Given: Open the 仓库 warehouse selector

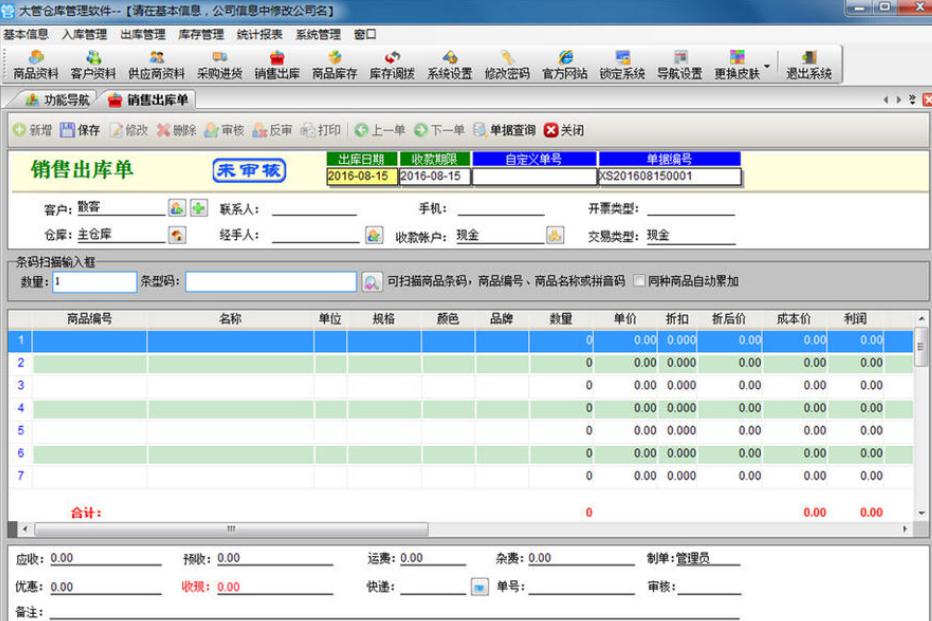Looking at the screenshot, I should pyautogui.click(x=177, y=236).
